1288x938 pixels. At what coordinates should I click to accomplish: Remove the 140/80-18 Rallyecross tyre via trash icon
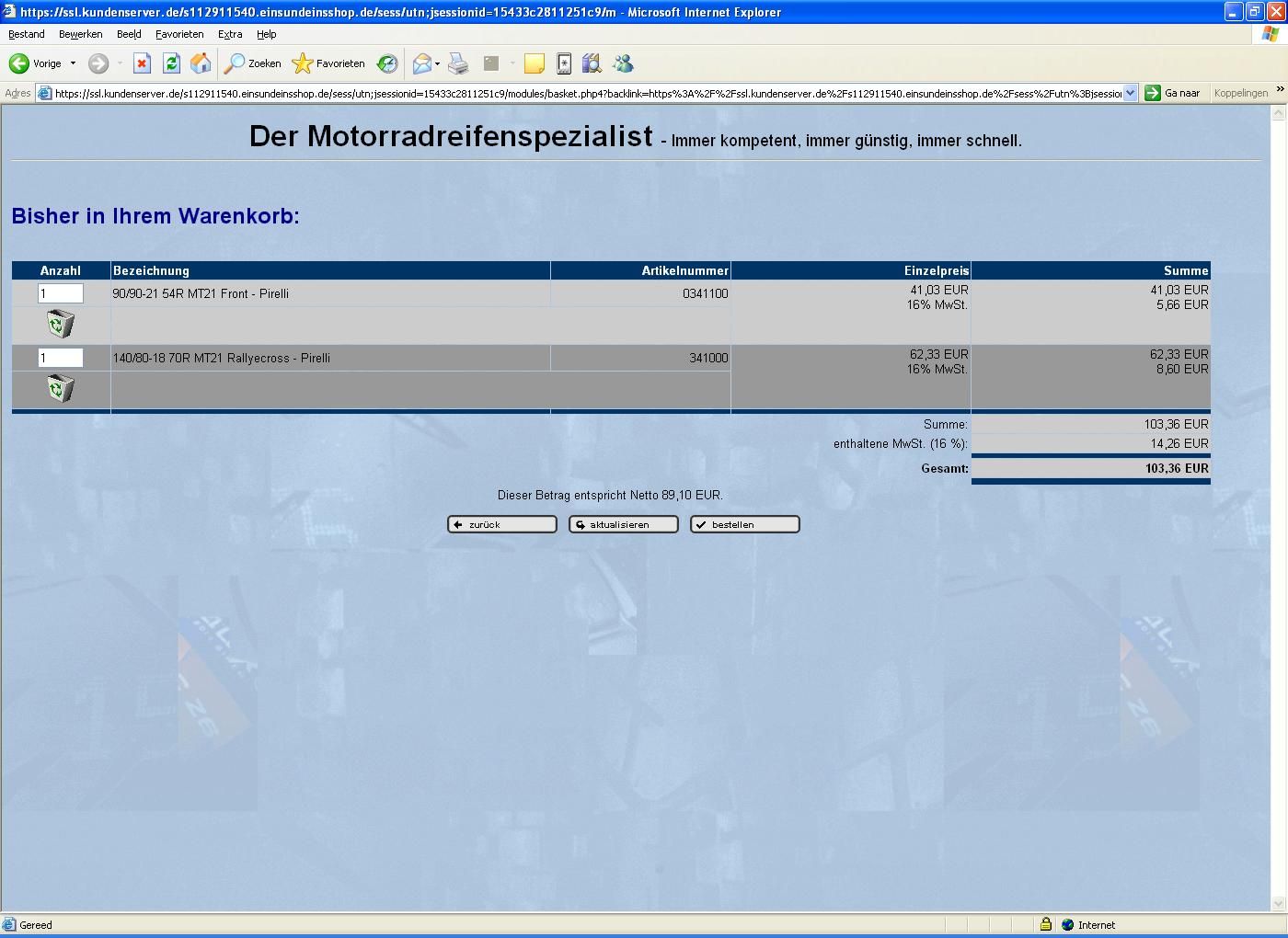tap(60, 388)
